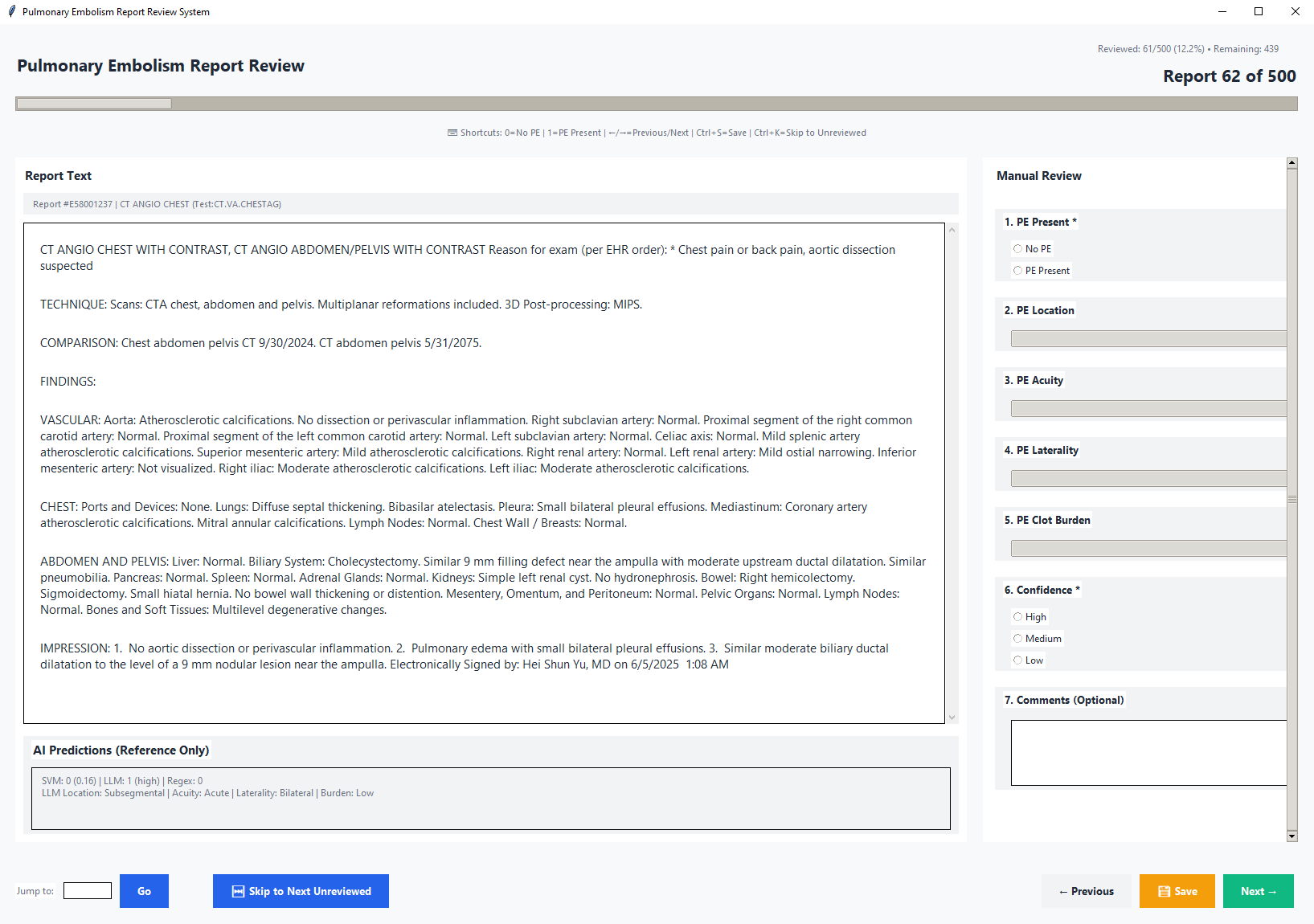Image resolution: width=1314 pixels, height=924 pixels.
Task: Select the PE Present radio button
Action: (x=1018, y=271)
